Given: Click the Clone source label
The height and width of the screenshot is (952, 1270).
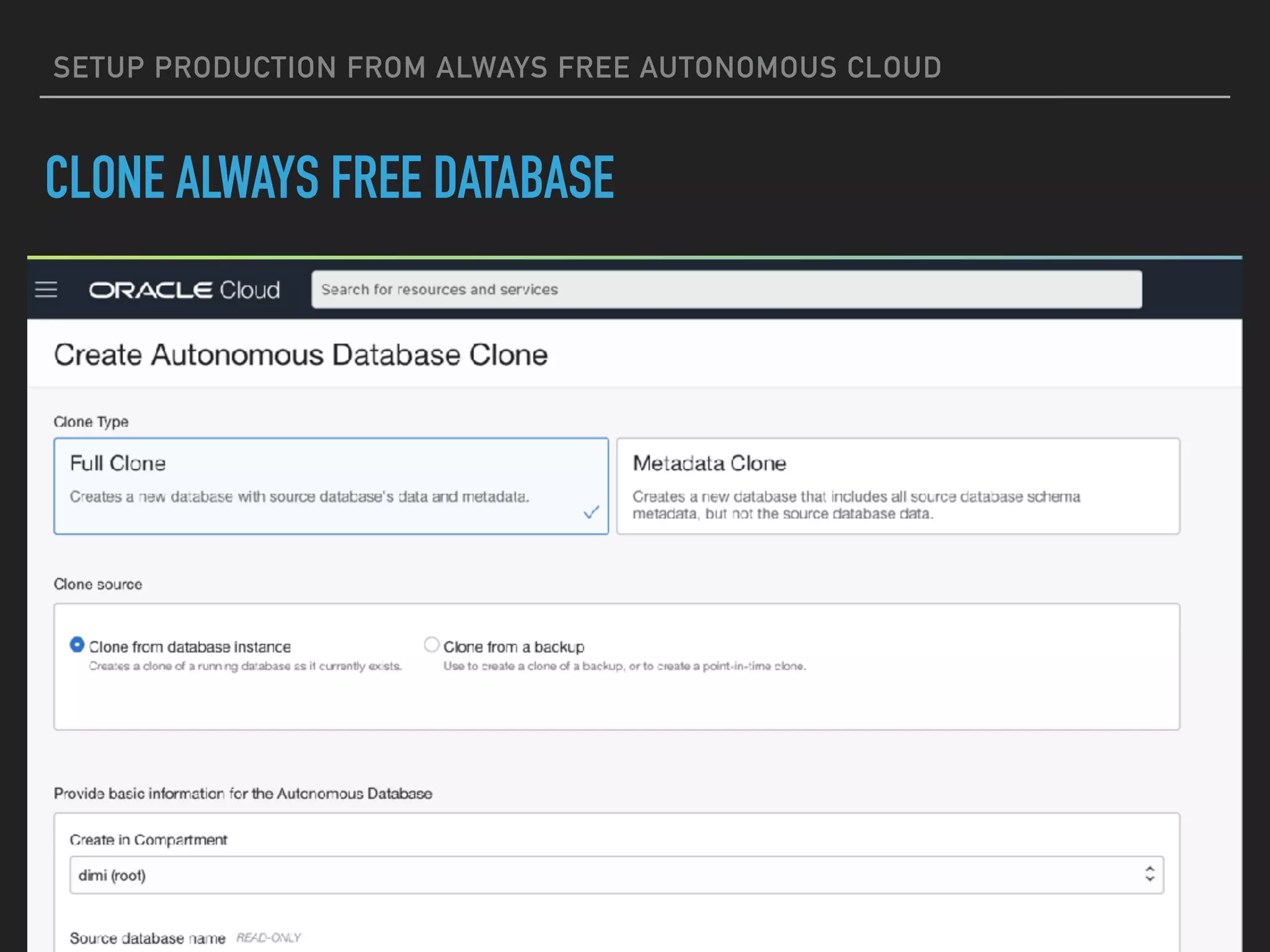Looking at the screenshot, I should tap(98, 584).
